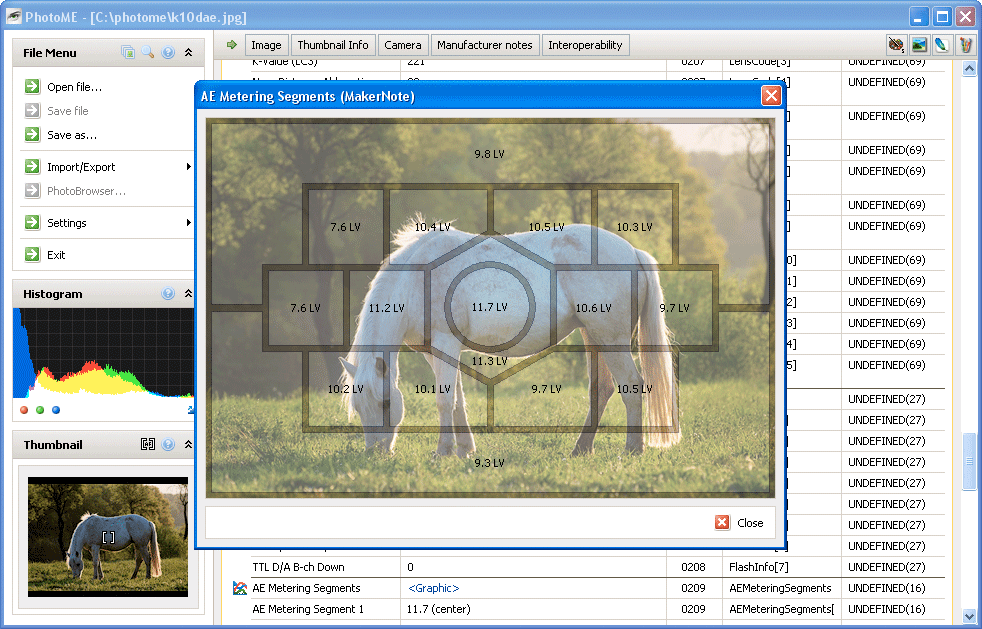Click the 10.6 LV metering segment
The height and width of the screenshot is (629, 982).
pos(593,308)
